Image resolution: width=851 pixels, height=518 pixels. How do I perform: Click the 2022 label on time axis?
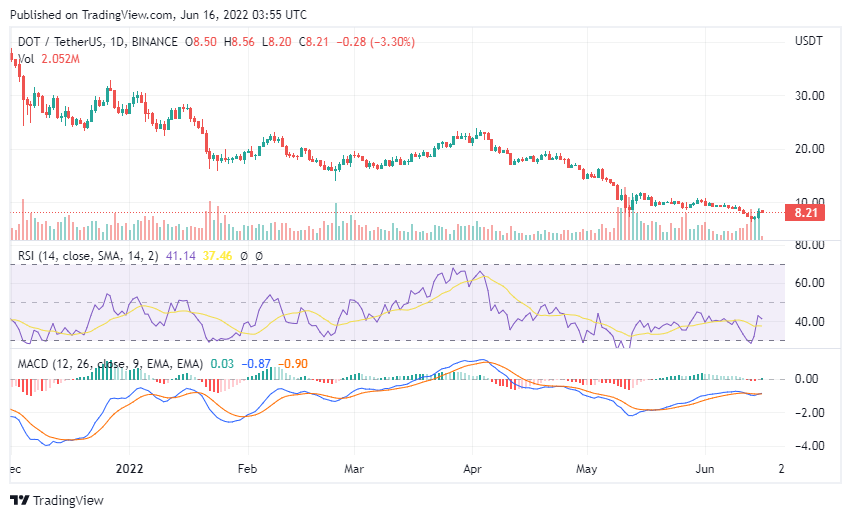pyautogui.click(x=131, y=467)
